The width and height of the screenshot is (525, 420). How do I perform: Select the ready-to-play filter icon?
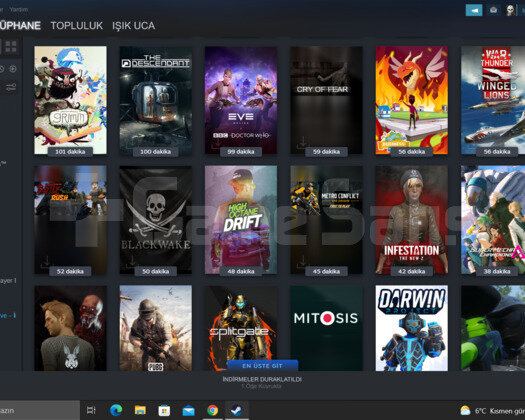click(x=13, y=69)
